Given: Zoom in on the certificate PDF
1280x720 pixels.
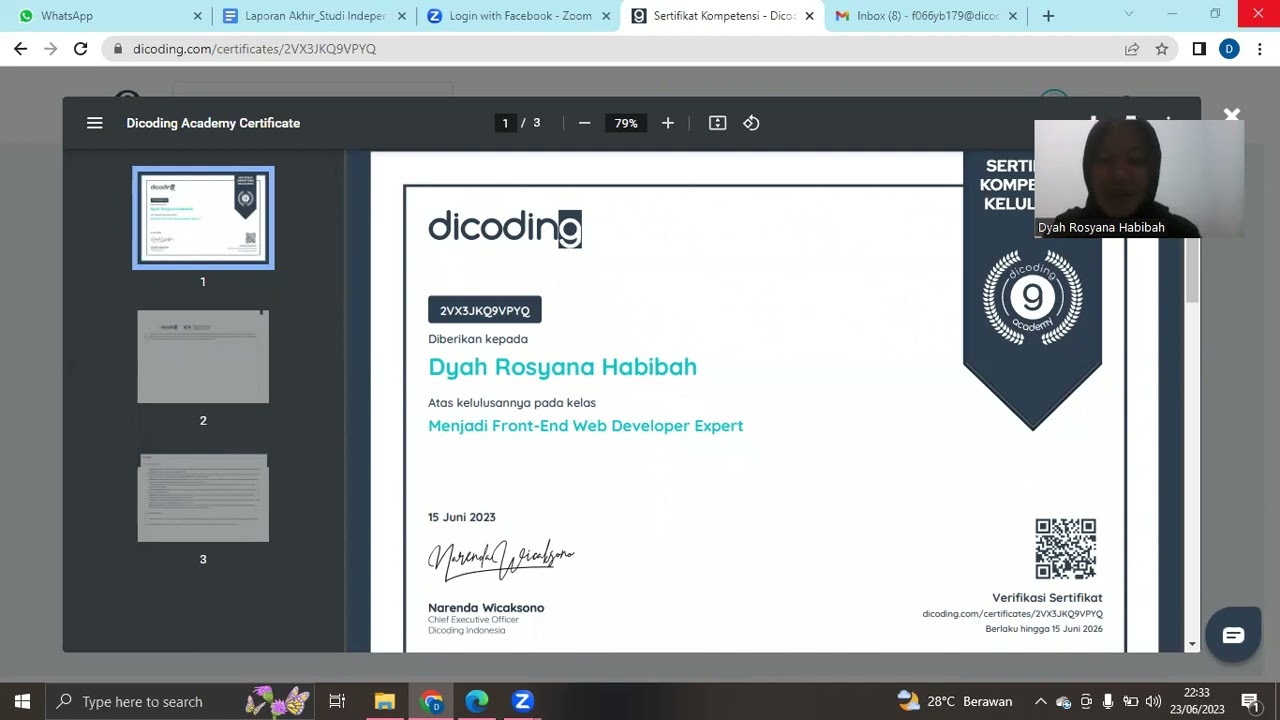Looking at the screenshot, I should [x=668, y=123].
